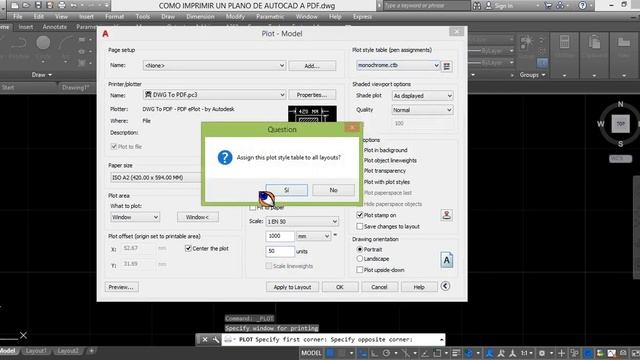Click the Paper size ISO A2 field
This screenshot has width=640, height=360.
(157, 178)
